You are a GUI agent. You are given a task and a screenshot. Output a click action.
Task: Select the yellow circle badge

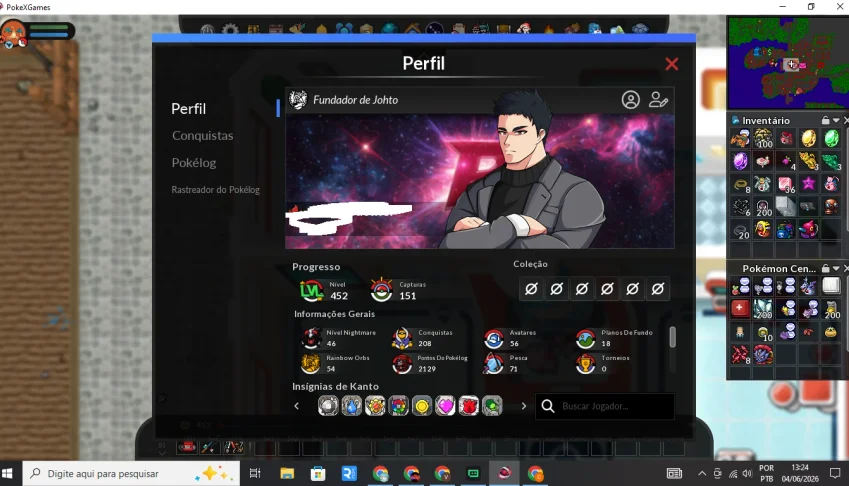[422, 406]
